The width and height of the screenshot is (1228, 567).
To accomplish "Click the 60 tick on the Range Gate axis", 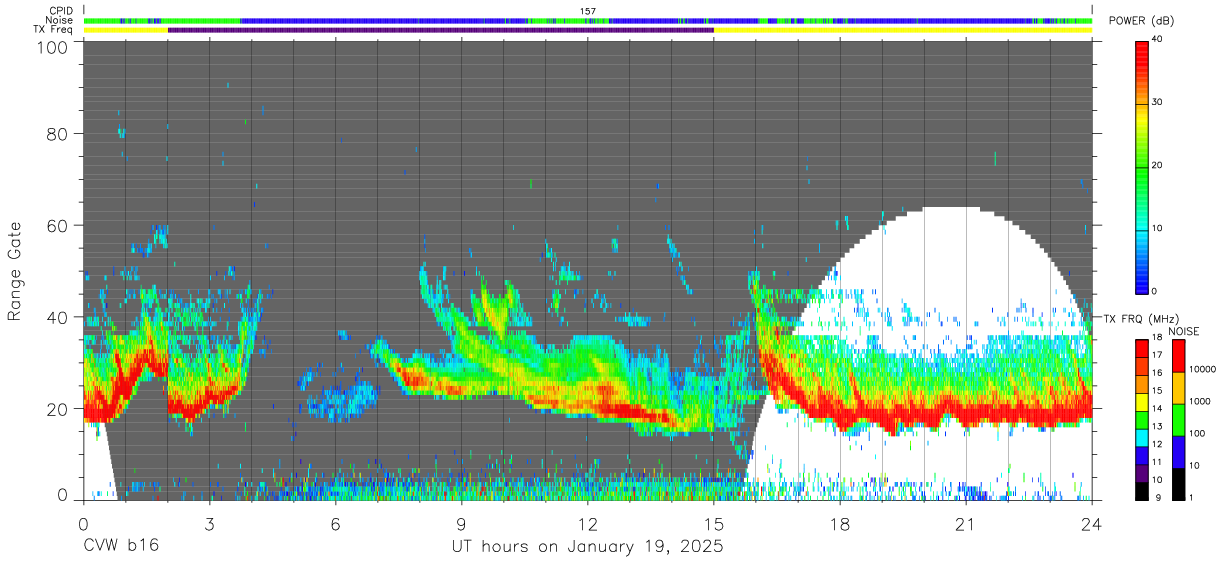I will click(58, 226).
